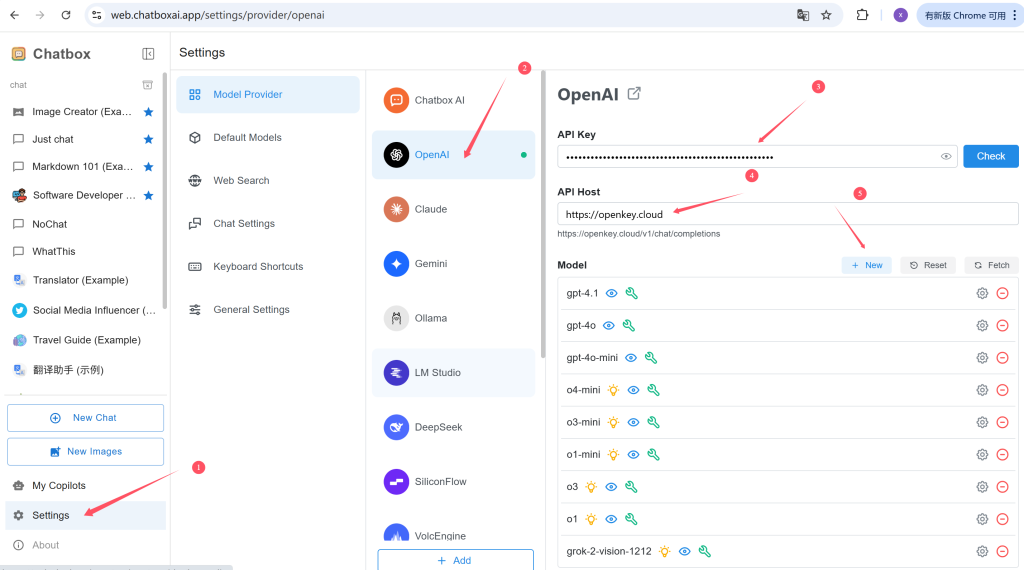The height and width of the screenshot is (570, 1024).
Task: Select the Ollama provider
Action: [x=453, y=319]
